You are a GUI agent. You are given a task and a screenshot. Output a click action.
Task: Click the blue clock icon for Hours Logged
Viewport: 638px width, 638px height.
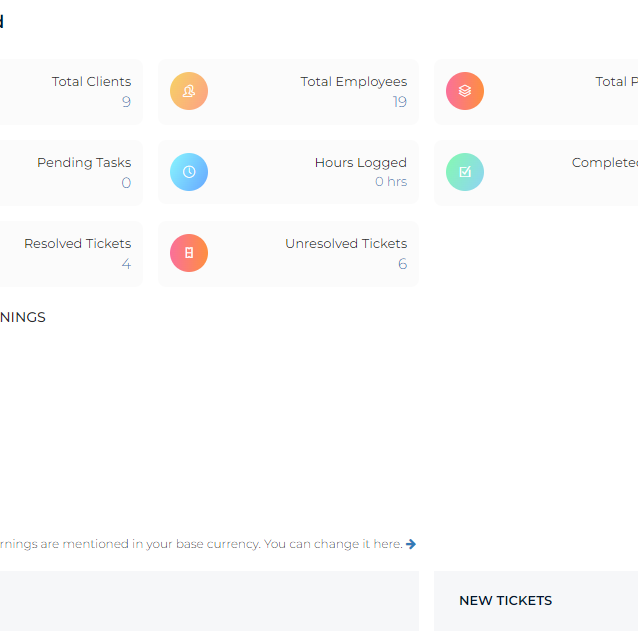pos(189,172)
